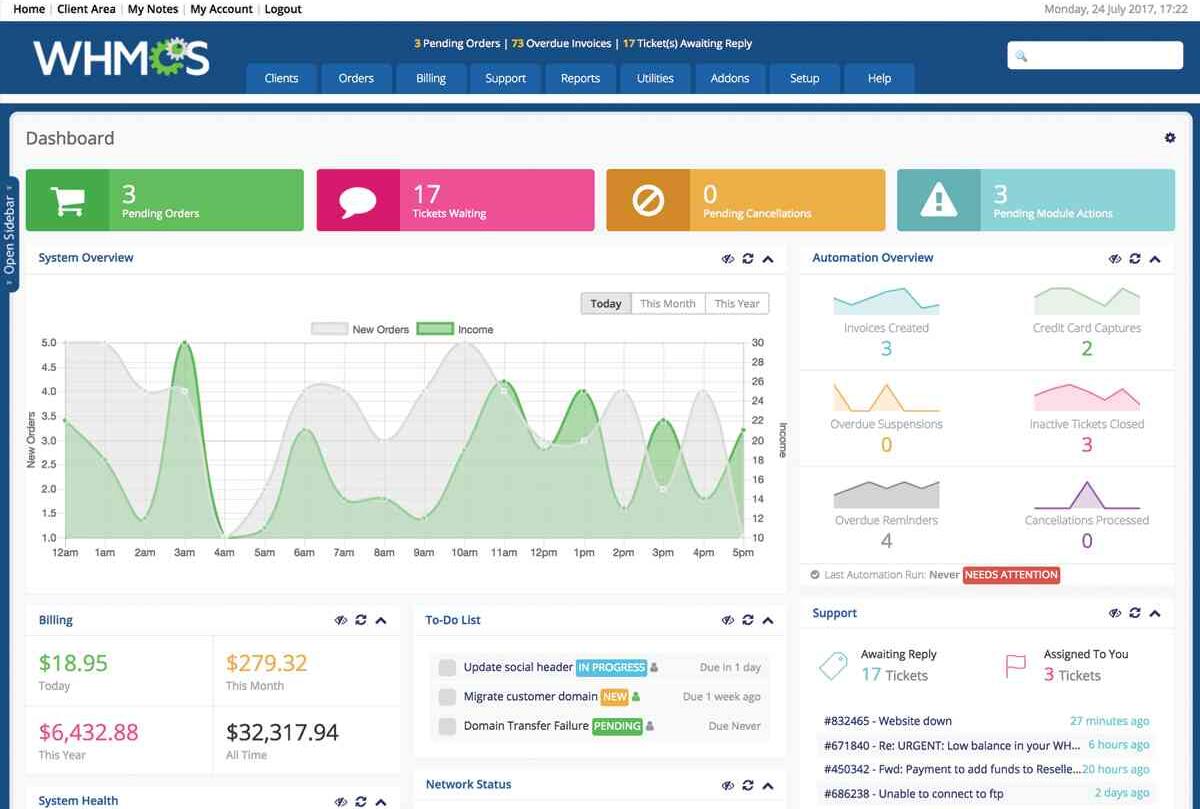1200x809 pixels.
Task: Open ticket #832465 Website down
Action: coord(888,721)
